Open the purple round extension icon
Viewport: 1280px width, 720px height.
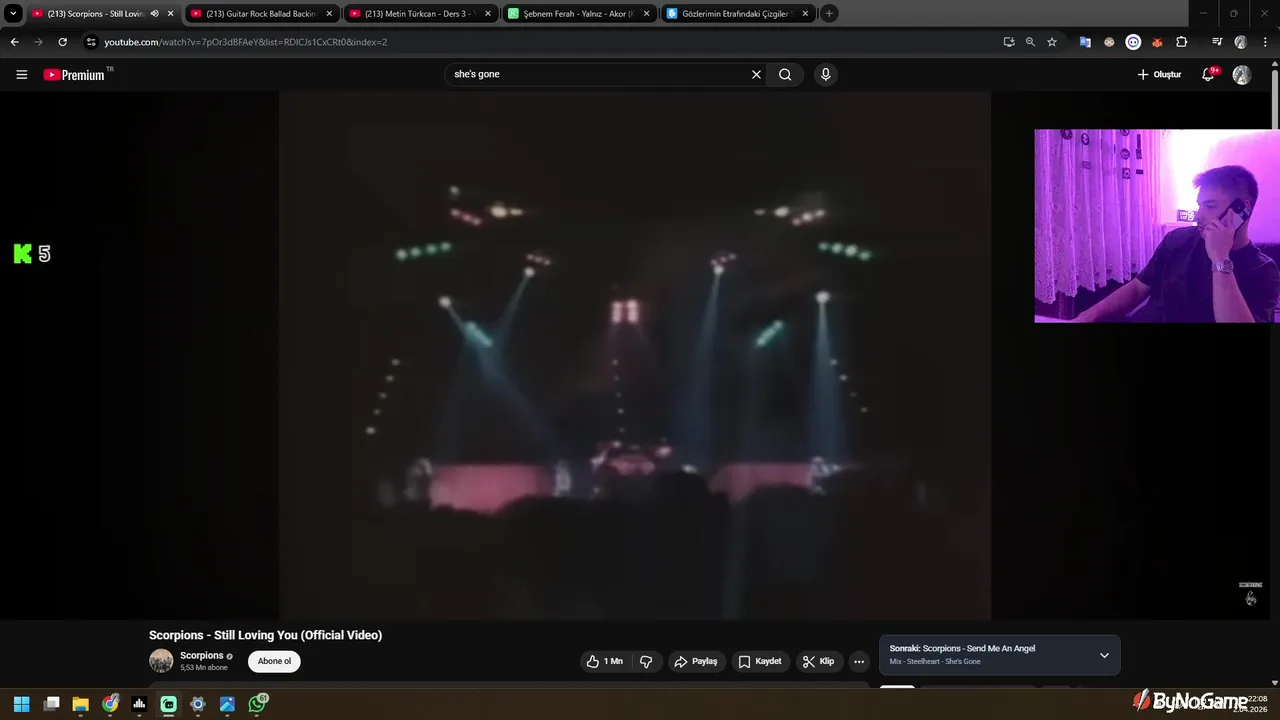1133,42
